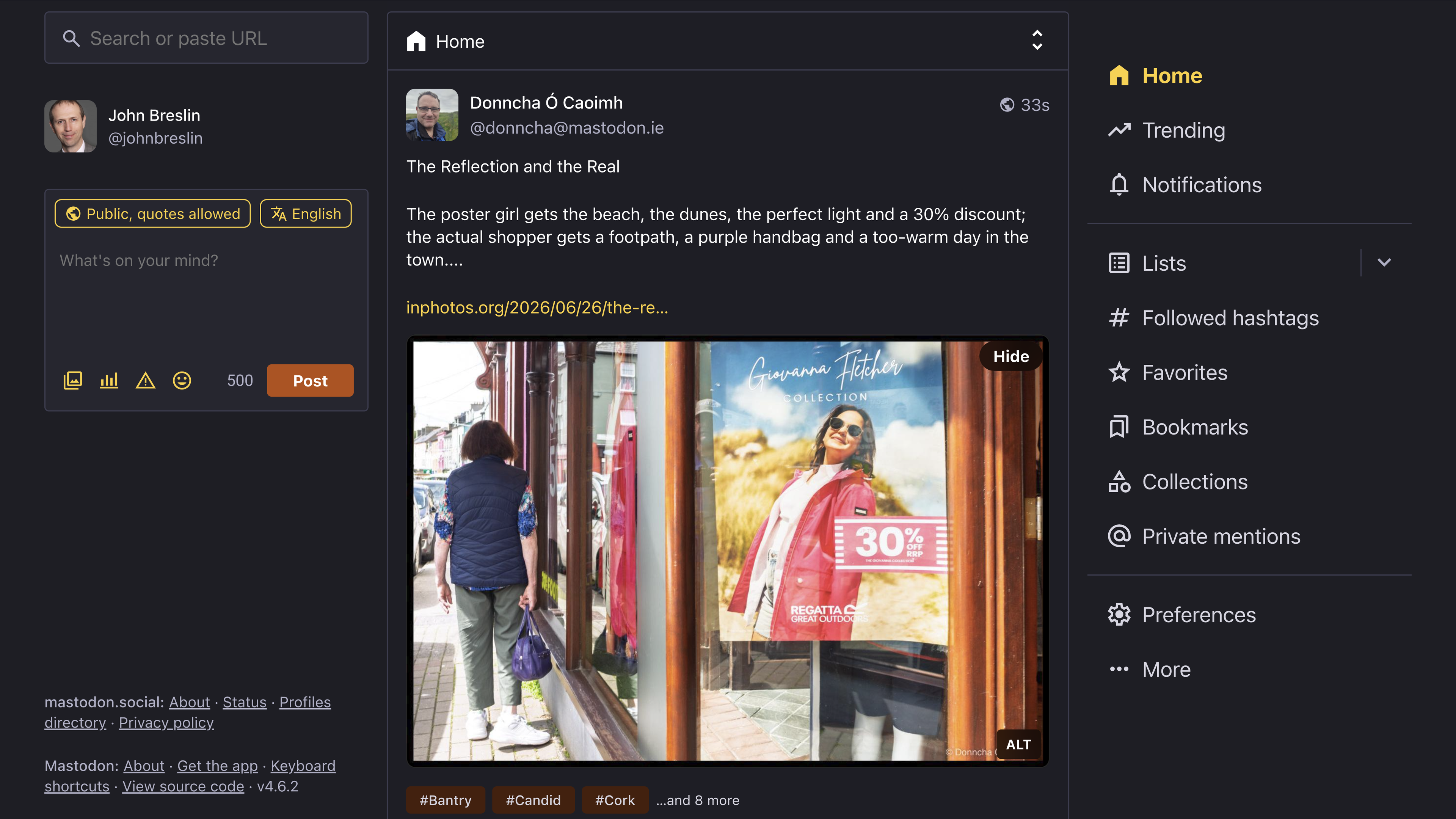Open the #Candid hashtag
Image resolution: width=1456 pixels, height=819 pixels.
pos(533,800)
